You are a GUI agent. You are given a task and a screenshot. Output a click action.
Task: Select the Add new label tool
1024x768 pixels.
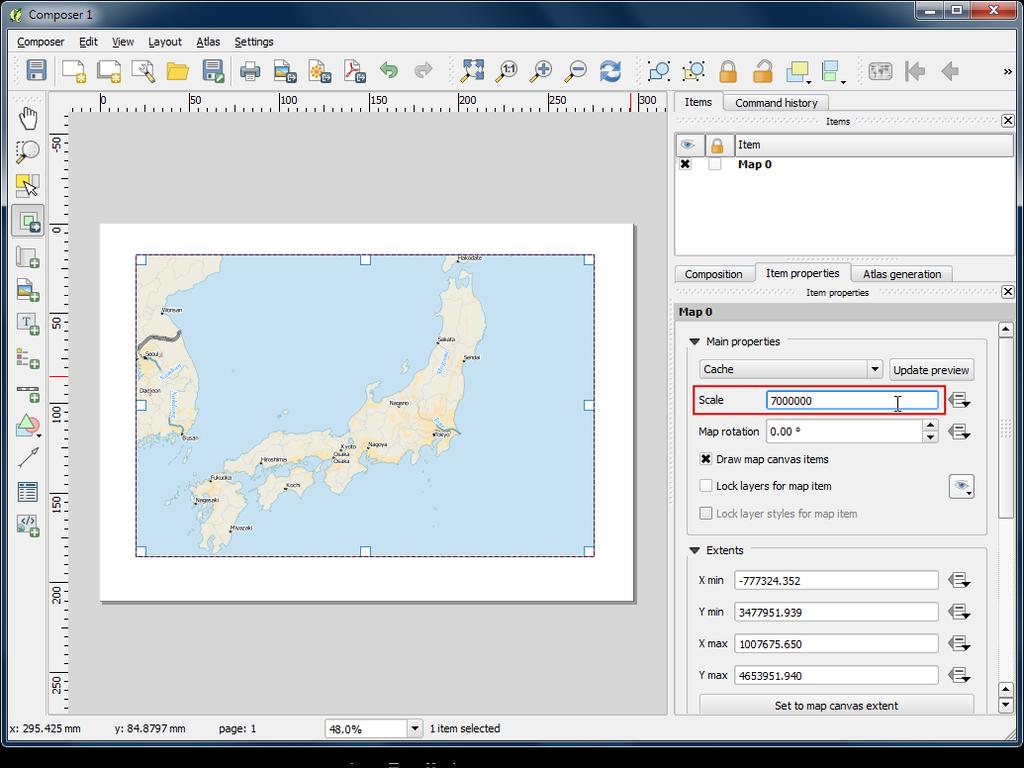coord(27,324)
